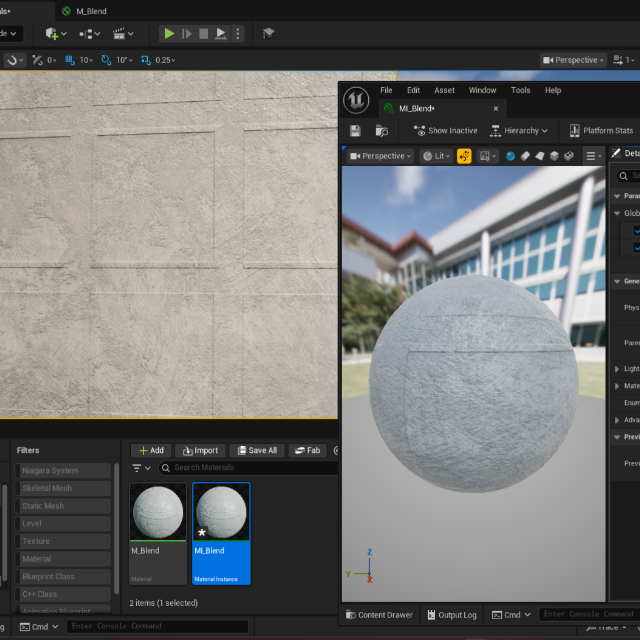640x640 pixels.
Task: Open the Add content cube menu
Action: [x=56, y=33]
